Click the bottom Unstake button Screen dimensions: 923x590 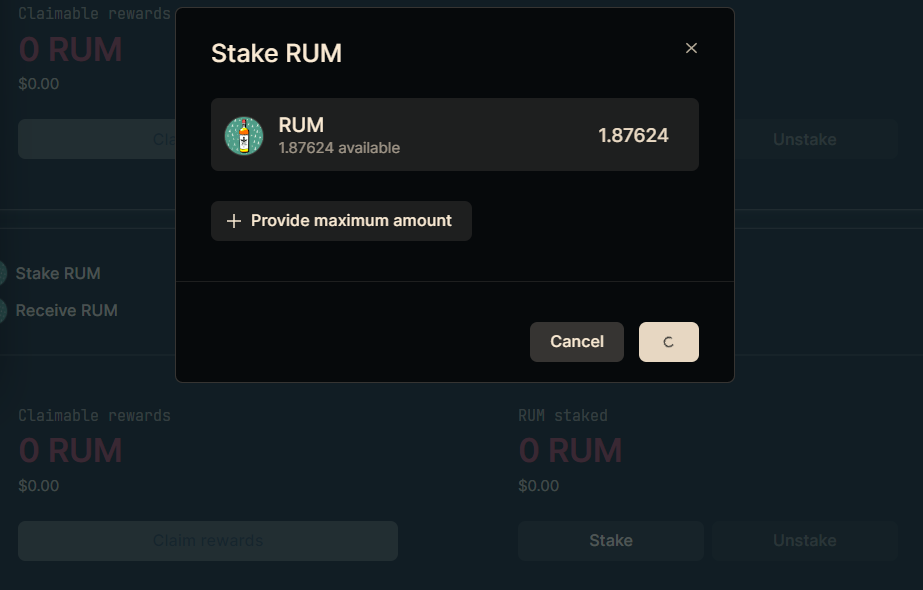click(805, 541)
